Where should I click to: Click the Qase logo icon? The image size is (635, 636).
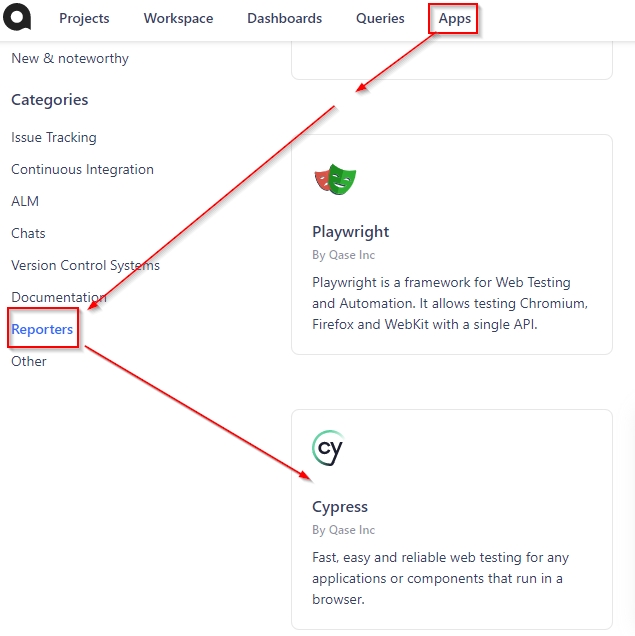[17, 17]
